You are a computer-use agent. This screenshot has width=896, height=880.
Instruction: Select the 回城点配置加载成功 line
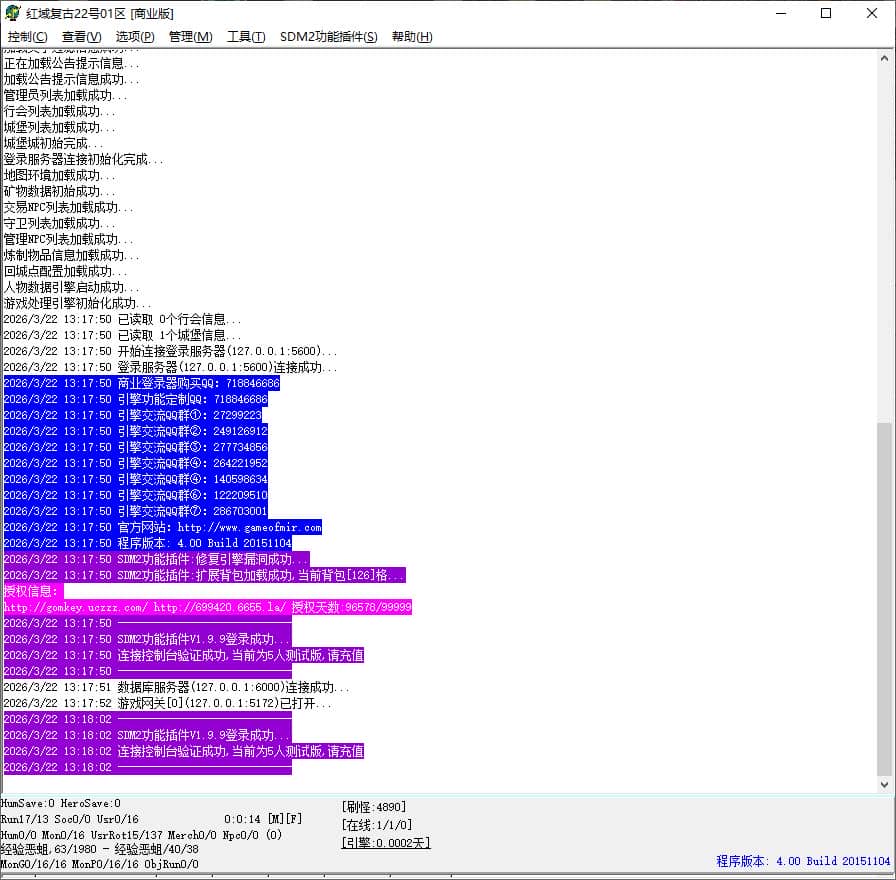pyautogui.click(x=65, y=271)
